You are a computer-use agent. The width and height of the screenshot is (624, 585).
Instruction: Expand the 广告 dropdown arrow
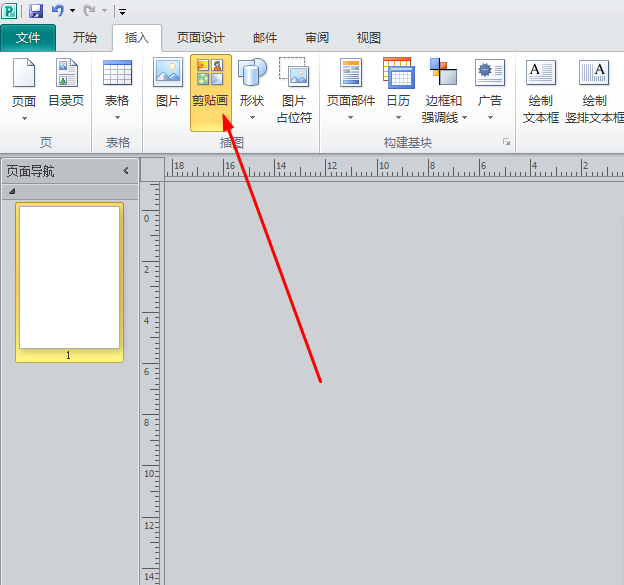point(490,118)
